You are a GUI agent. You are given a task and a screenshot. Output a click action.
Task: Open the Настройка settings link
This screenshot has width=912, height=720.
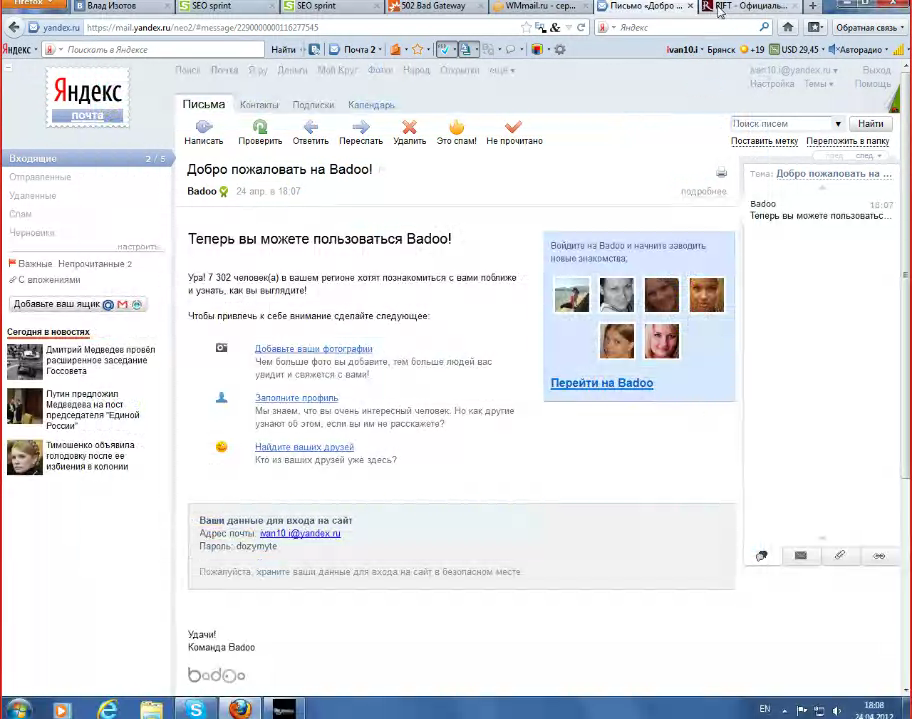tap(772, 84)
